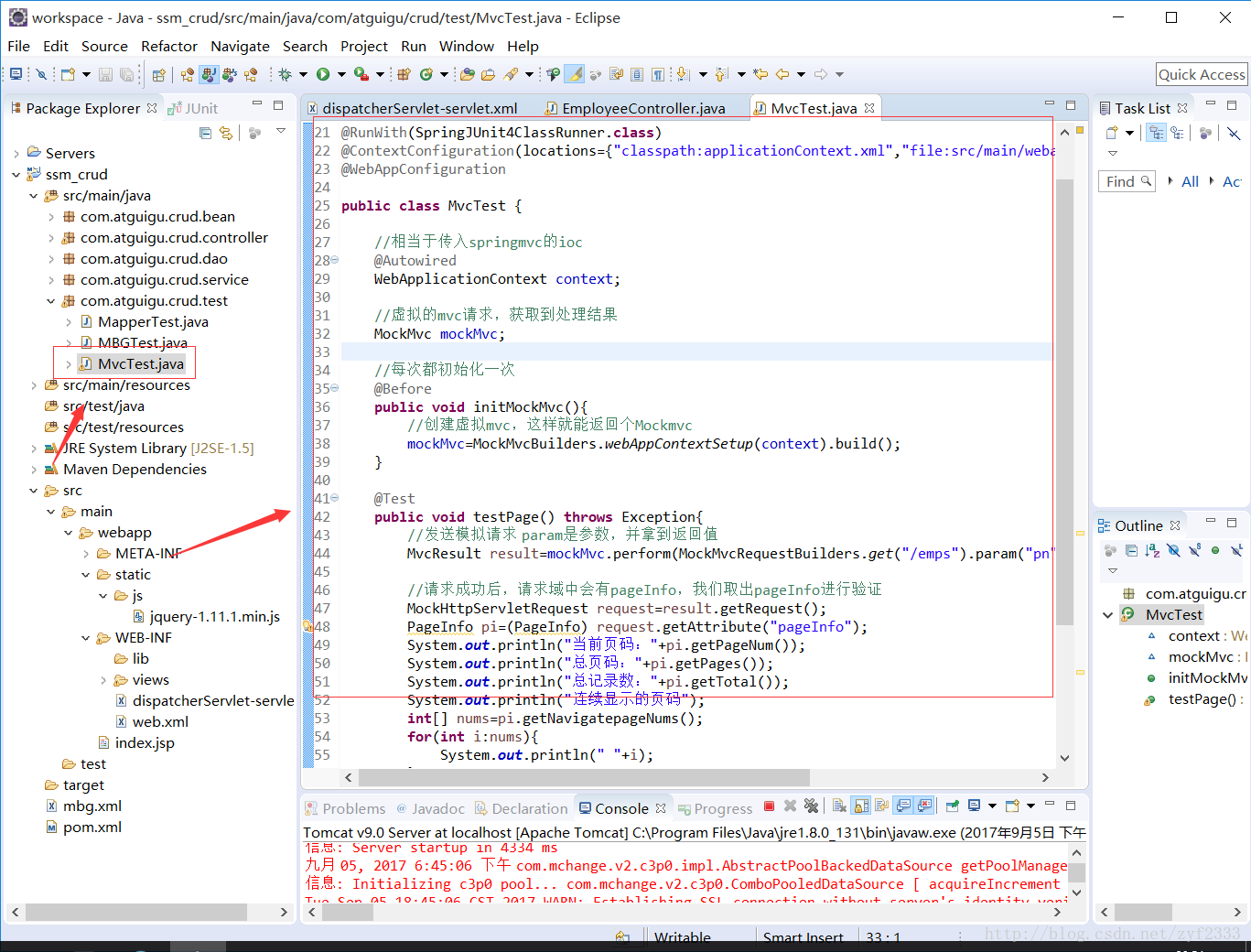1251x952 pixels.
Task: Expand the Servers project node
Action: (16, 153)
